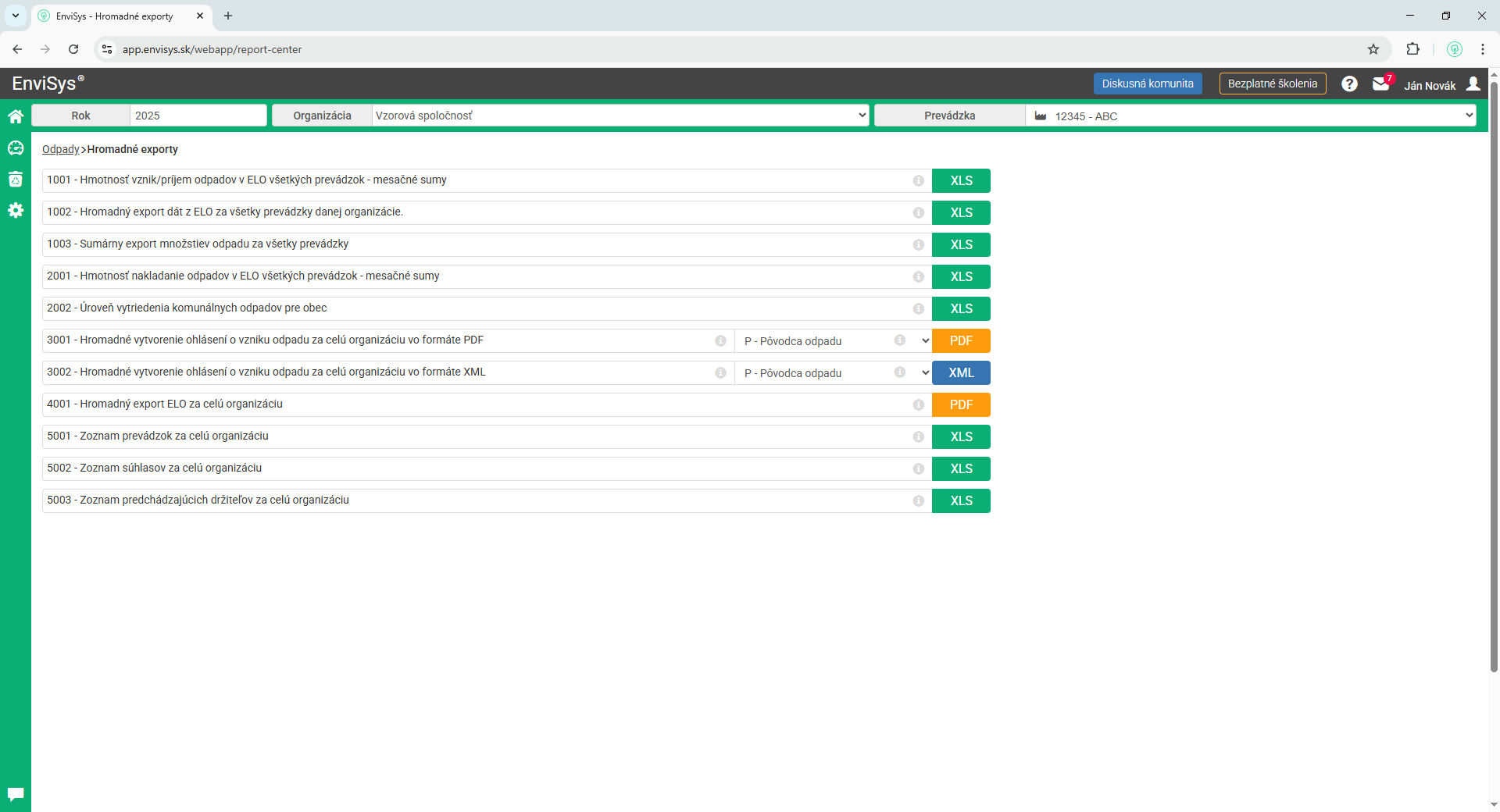
Task: Open the waste recycling bin sidebar icon
Action: pos(16,179)
